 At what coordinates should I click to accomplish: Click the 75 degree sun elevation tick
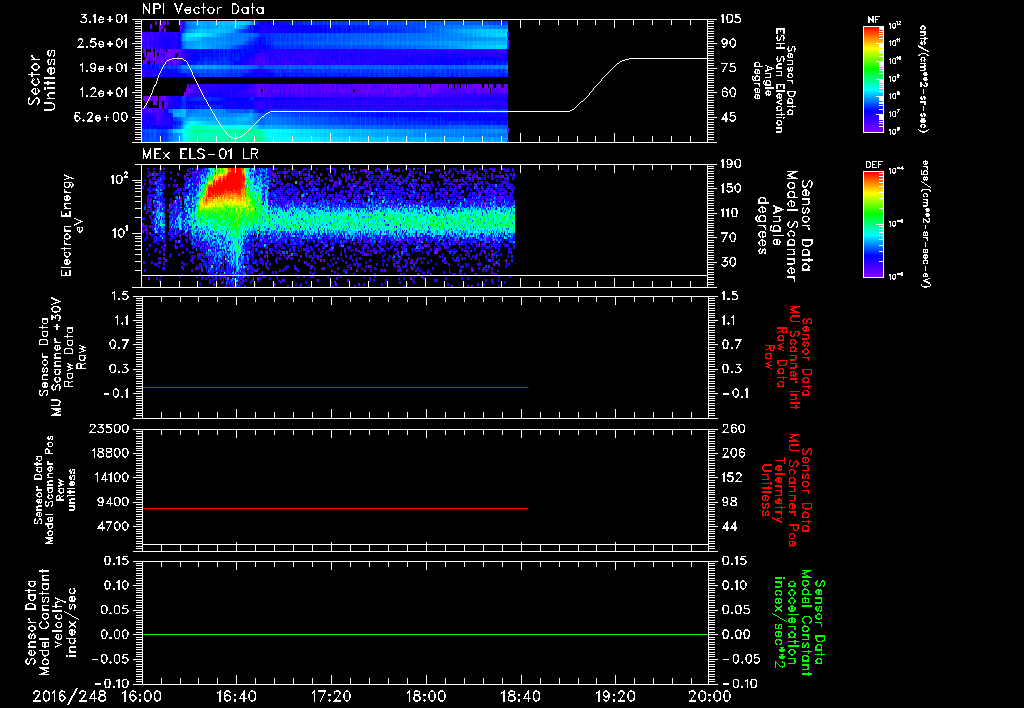coord(728,68)
